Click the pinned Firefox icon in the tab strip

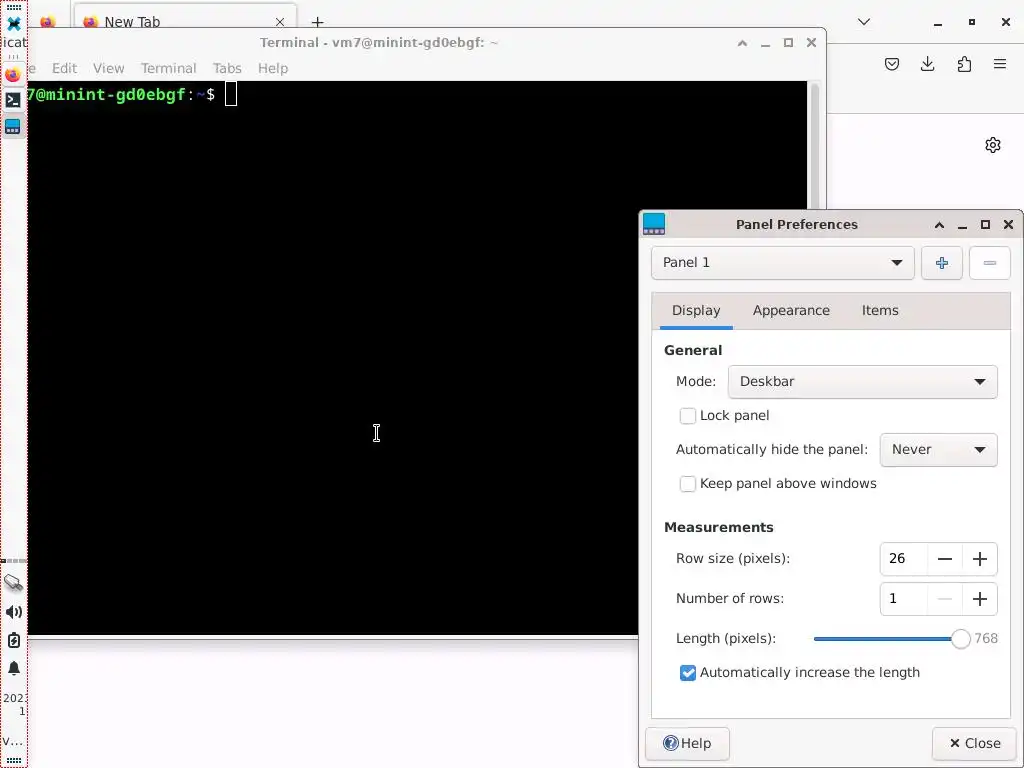48,22
